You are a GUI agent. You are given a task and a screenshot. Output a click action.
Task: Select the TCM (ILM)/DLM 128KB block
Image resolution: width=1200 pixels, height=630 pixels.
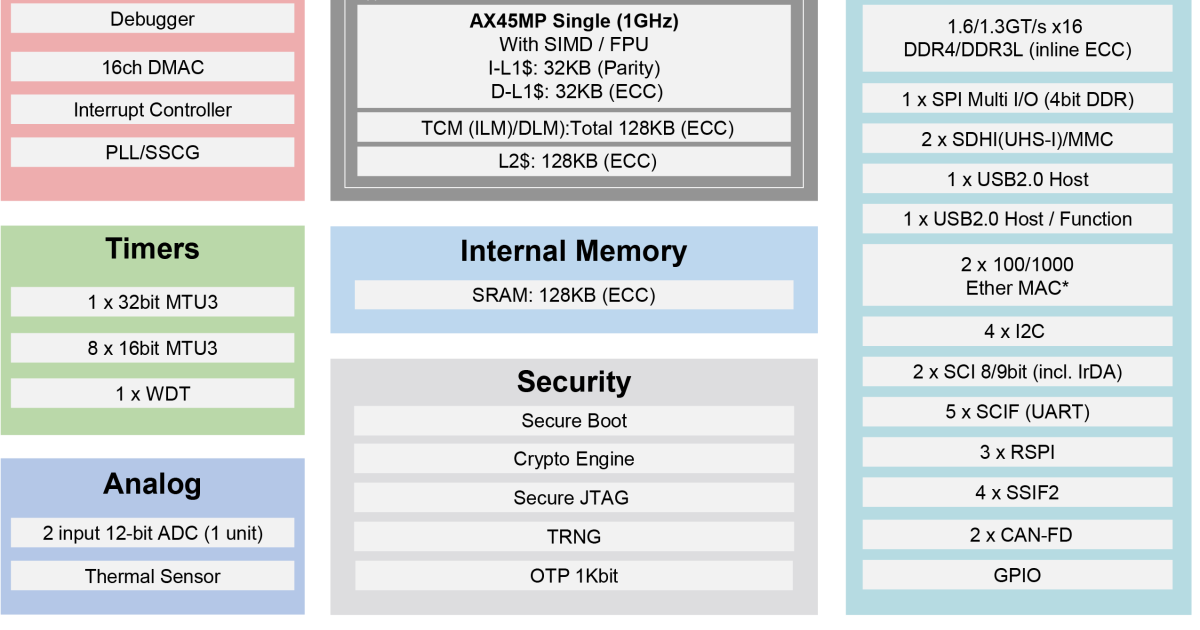(x=573, y=128)
